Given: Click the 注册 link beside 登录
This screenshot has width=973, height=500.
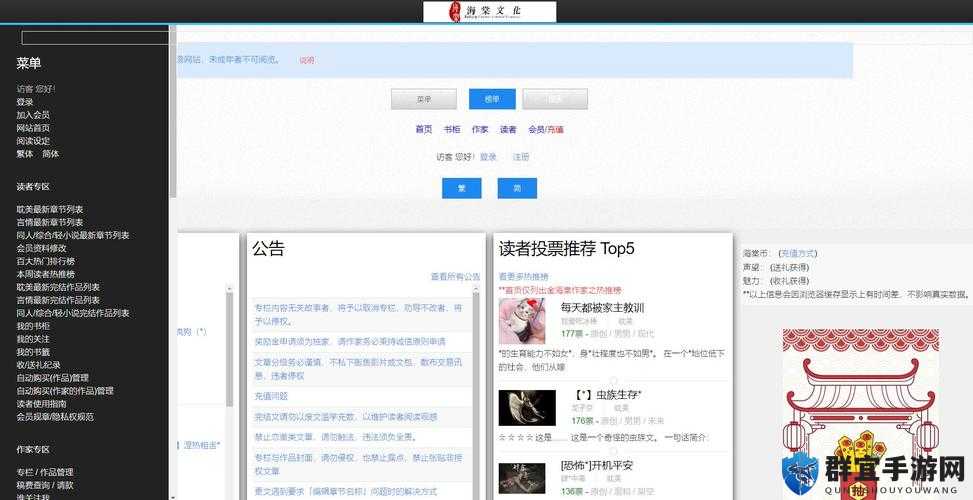Looking at the screenshot, I should tap(521, 158).
